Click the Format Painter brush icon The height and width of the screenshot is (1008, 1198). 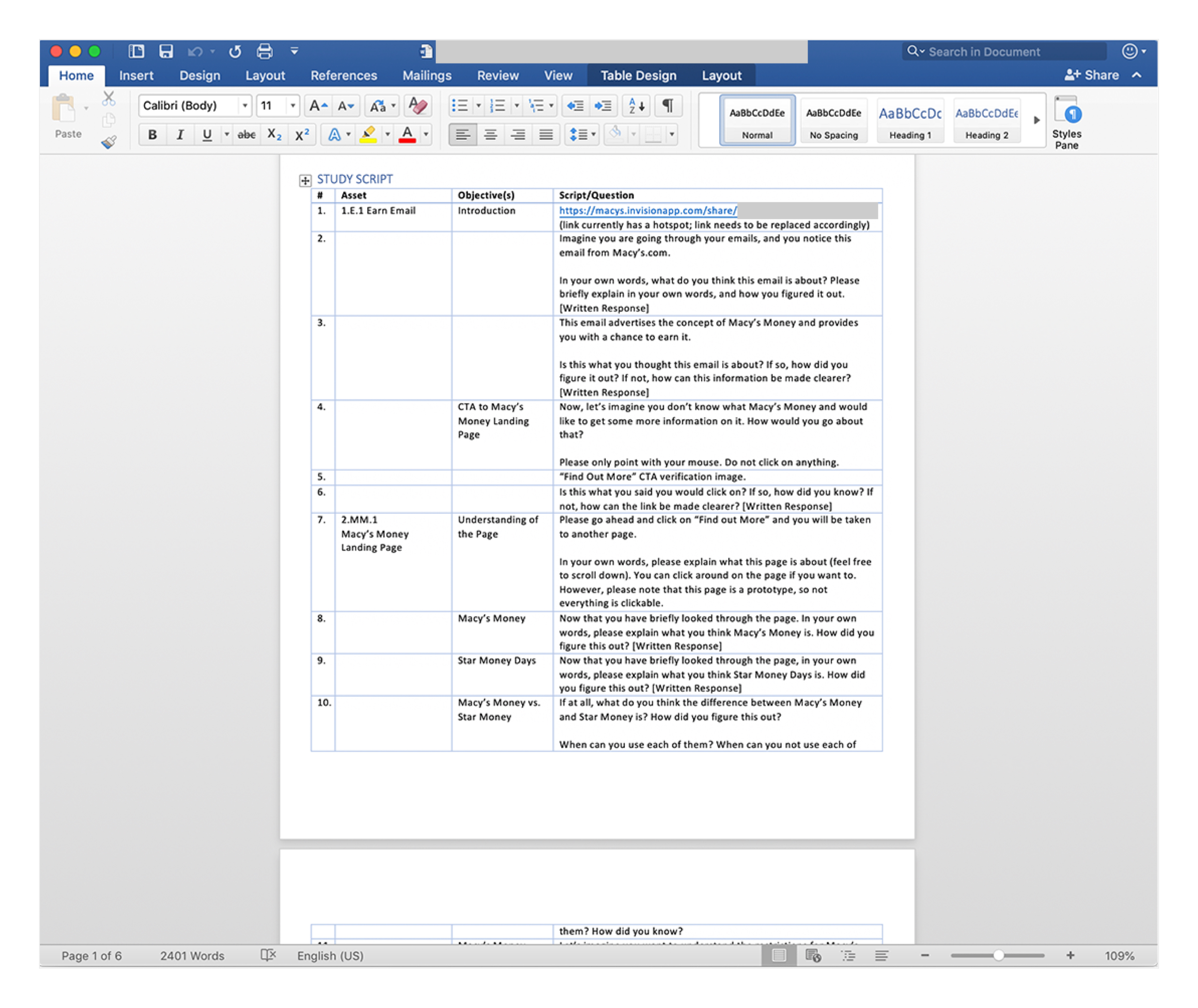109,142
